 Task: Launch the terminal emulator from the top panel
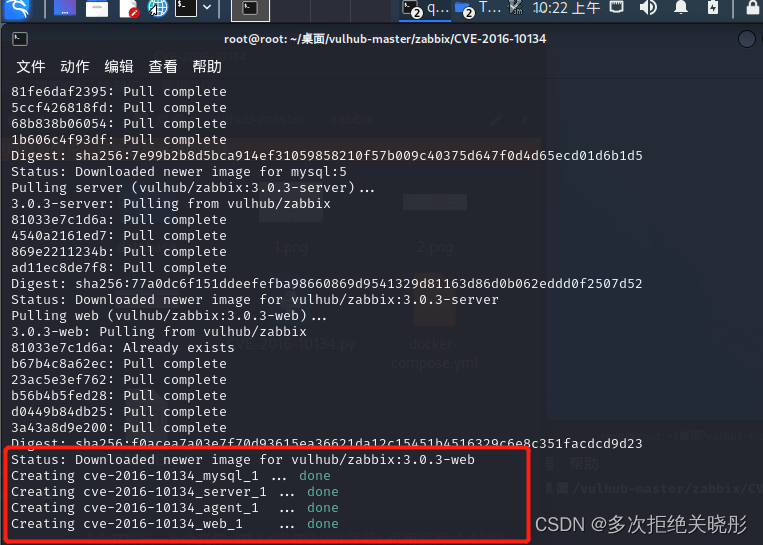[186, 8]
